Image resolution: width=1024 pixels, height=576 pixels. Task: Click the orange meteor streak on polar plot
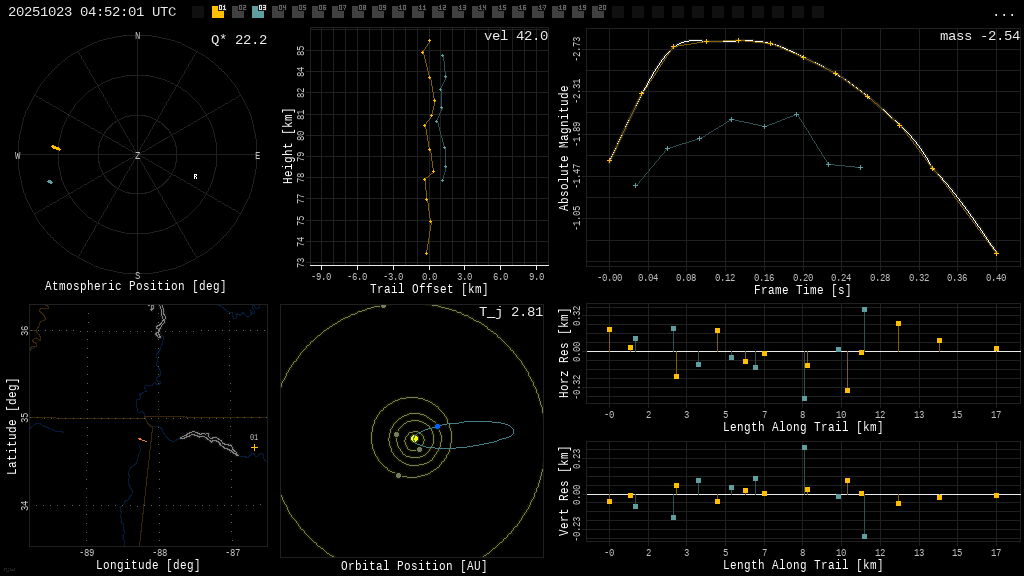[56, 148]
